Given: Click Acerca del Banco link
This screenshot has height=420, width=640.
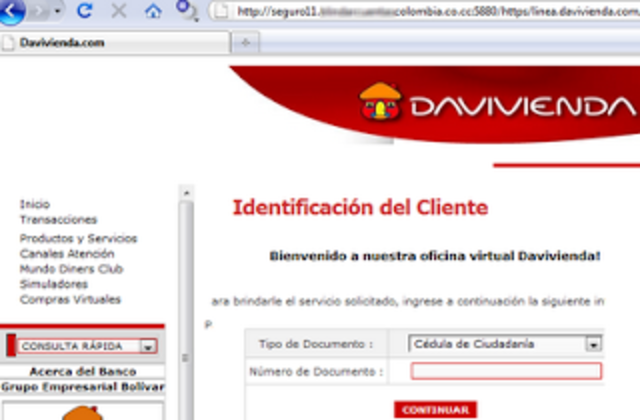Looking at the screenshot, I should [x=83, y=371].
